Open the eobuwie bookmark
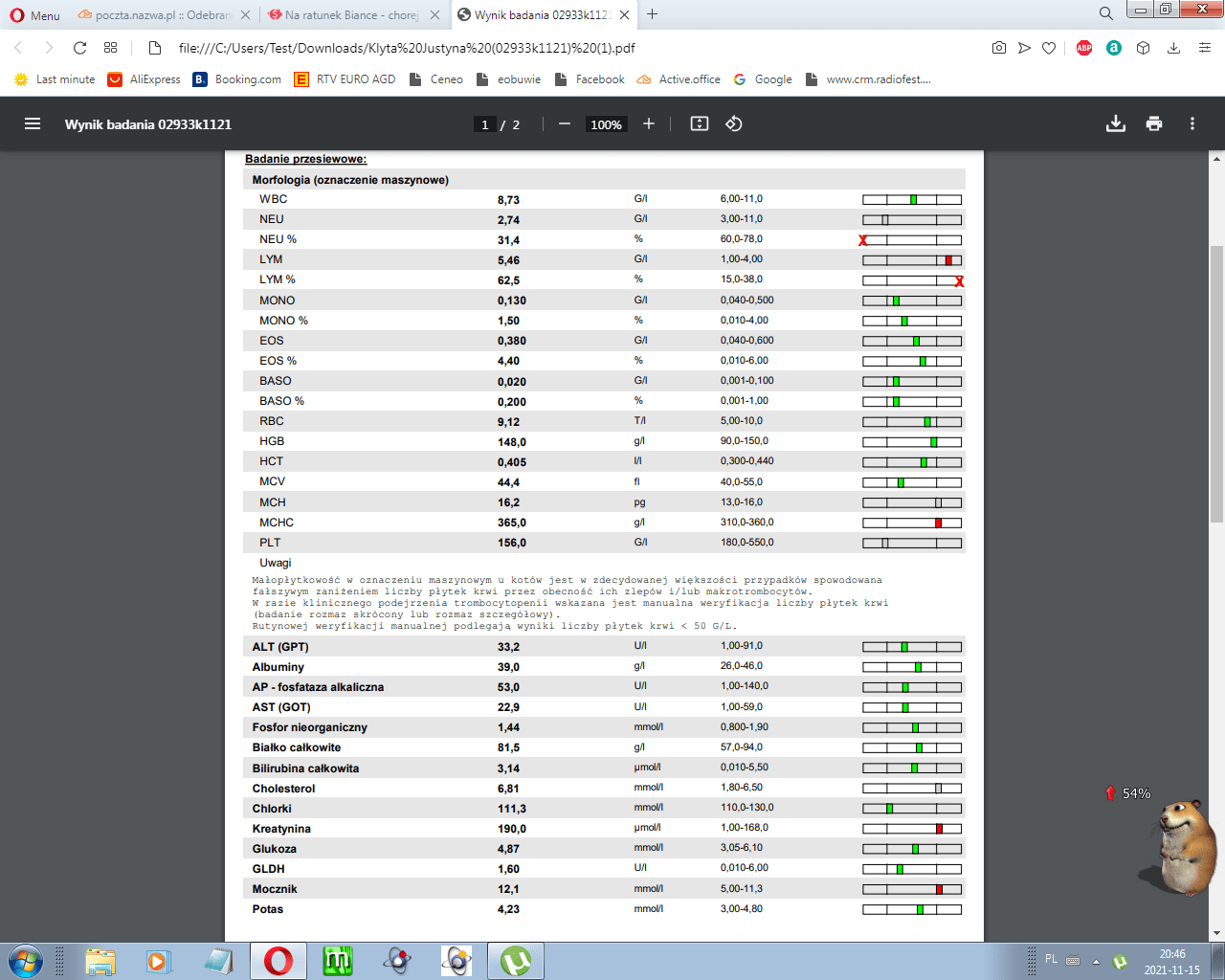 pyautogui.click(x=508, y=79)
